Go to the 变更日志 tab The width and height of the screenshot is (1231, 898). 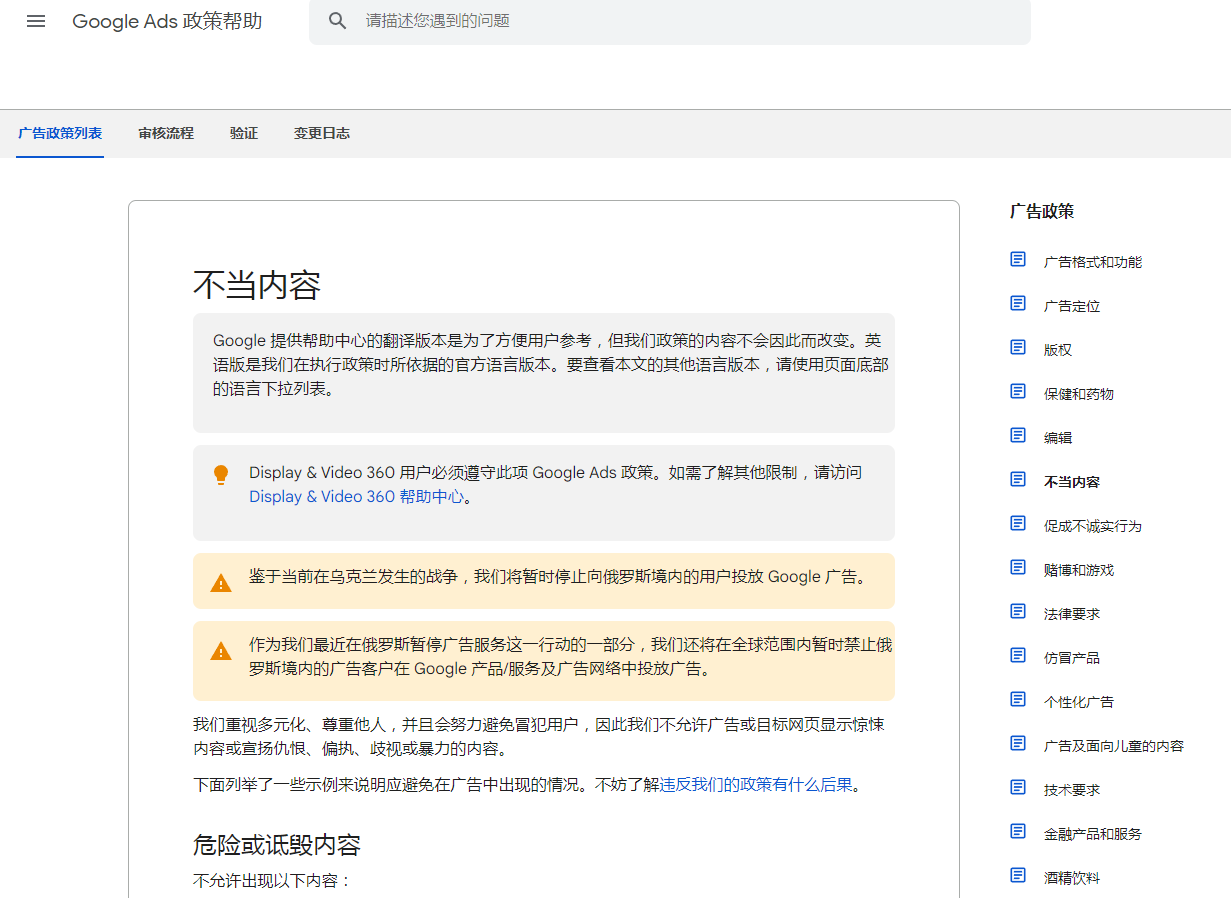[x=322, y=133]
